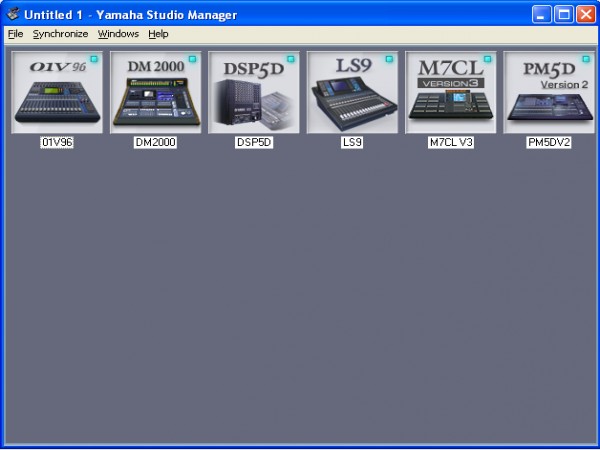This screenshot has width=600, height=450.
Task: Click the sync indicator on the M7CL tile
Action: tap(488, 59)
